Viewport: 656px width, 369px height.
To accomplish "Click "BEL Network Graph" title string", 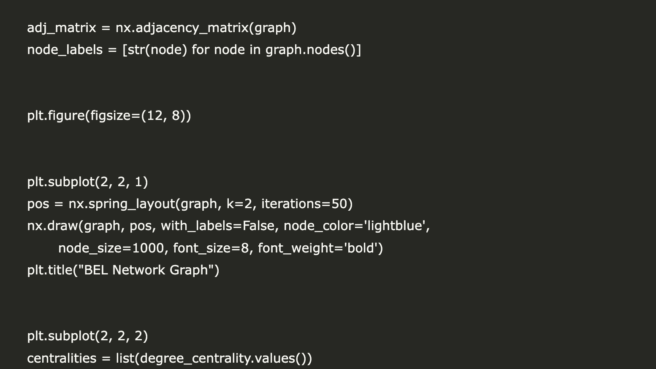I will (x=146, y=270).
